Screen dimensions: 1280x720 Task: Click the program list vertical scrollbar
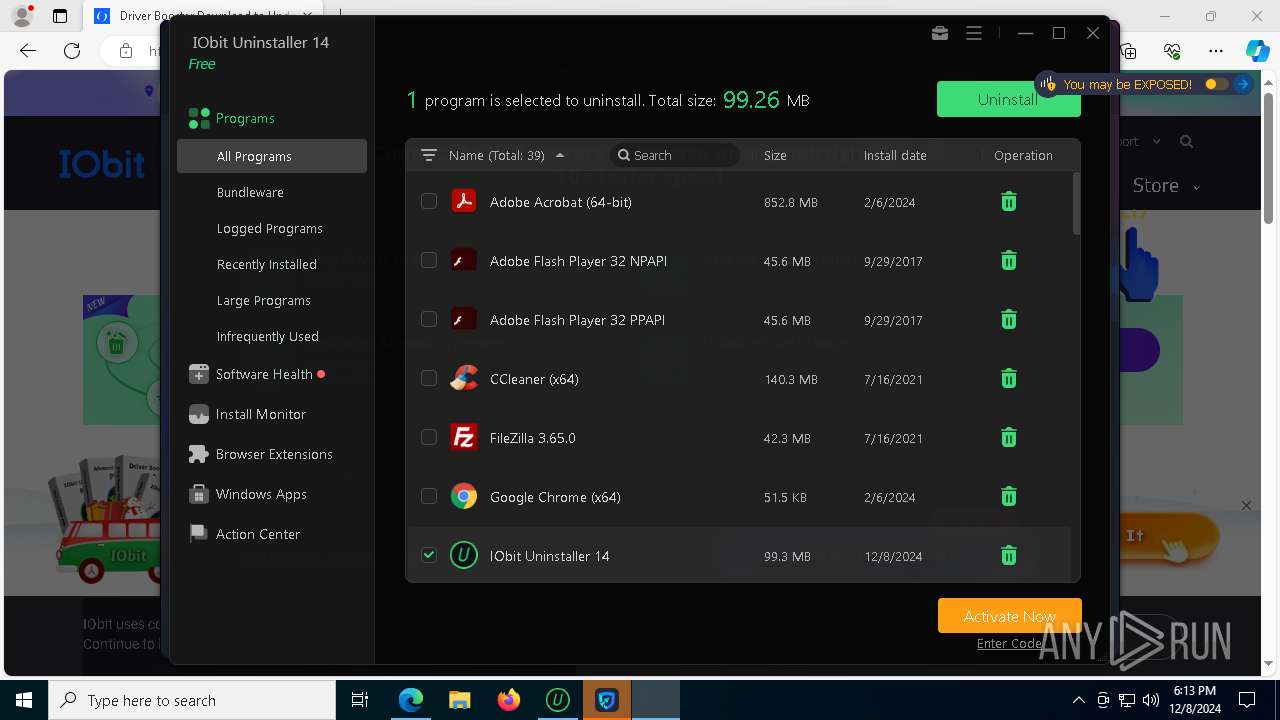pos(1076,203)
